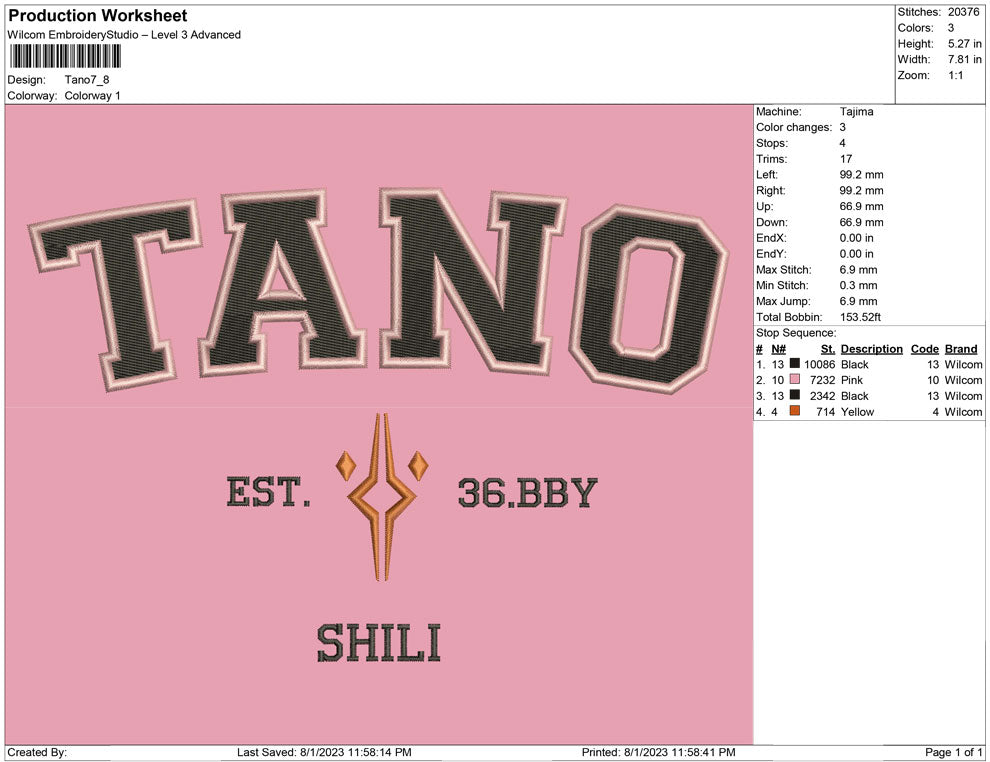This screenshot has height=762, width=990.
Task: Click the 'Production Worksheet' title
Action: click(x=98, y=15)
